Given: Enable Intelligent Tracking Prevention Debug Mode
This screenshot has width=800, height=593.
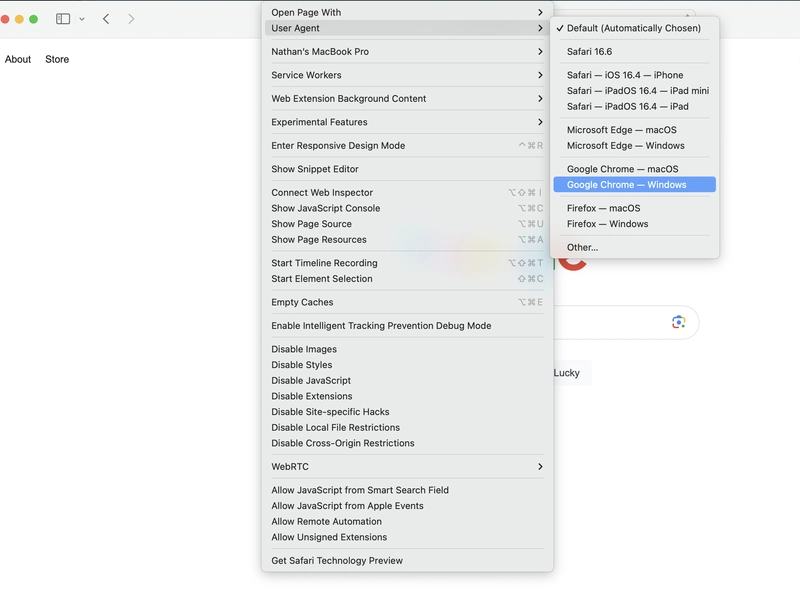Looking at the screenshot, I should click(x=407, y=326).
